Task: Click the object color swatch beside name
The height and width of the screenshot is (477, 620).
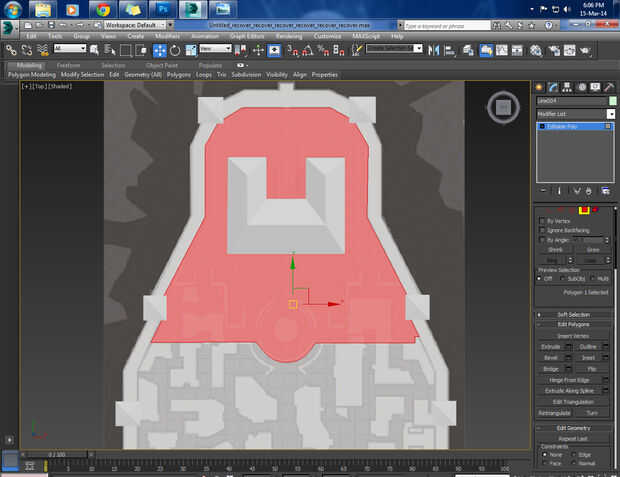Action: [x=611, y=101]
